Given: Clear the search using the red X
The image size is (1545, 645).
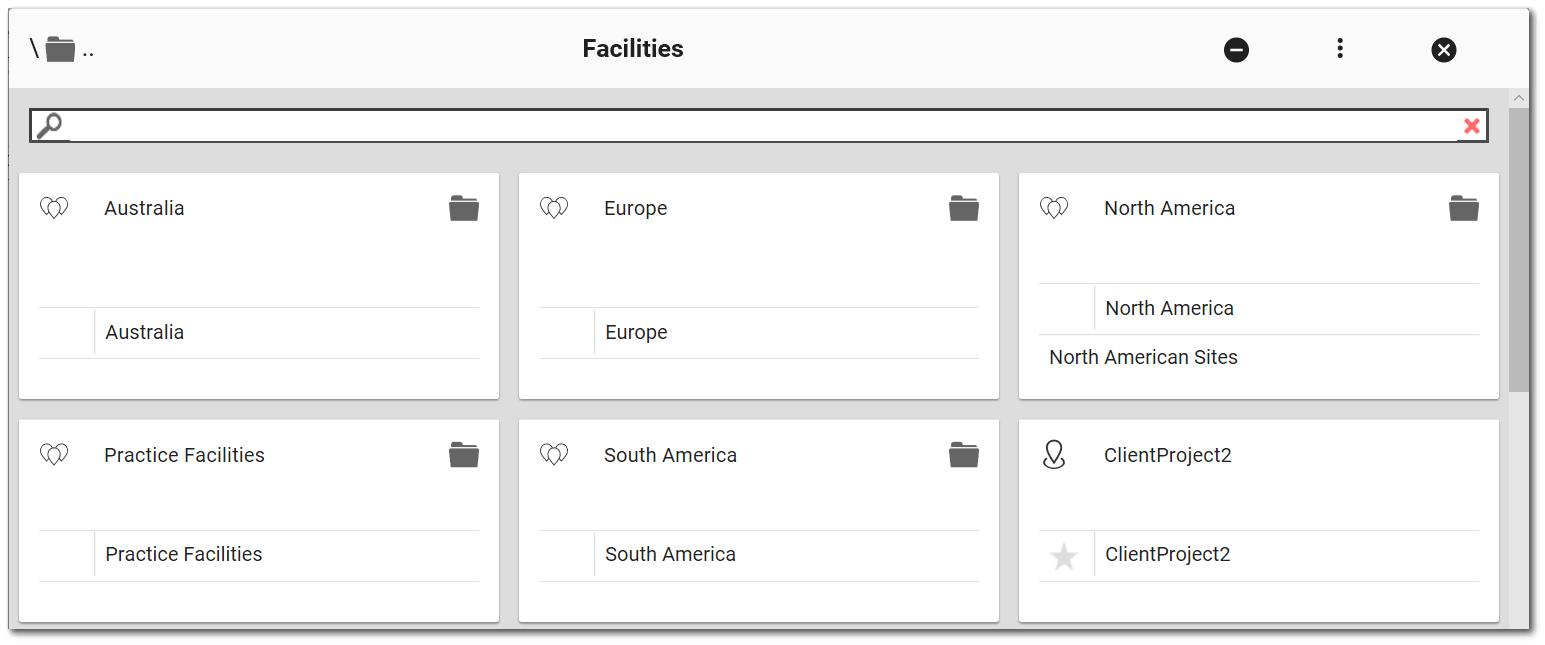Looking at the screenshot, I should [1471, 125].
